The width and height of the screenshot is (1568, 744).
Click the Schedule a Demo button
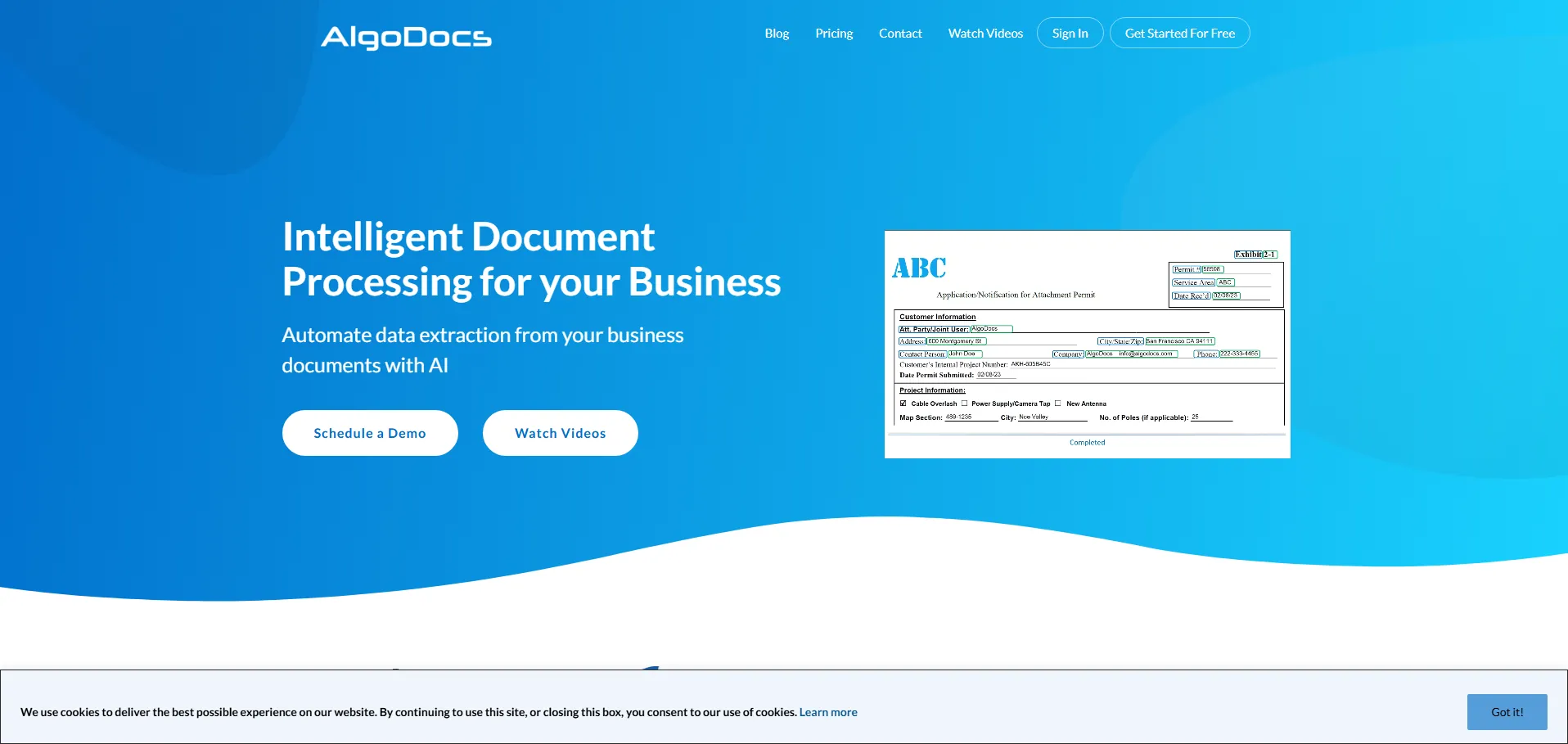(370, 433)
